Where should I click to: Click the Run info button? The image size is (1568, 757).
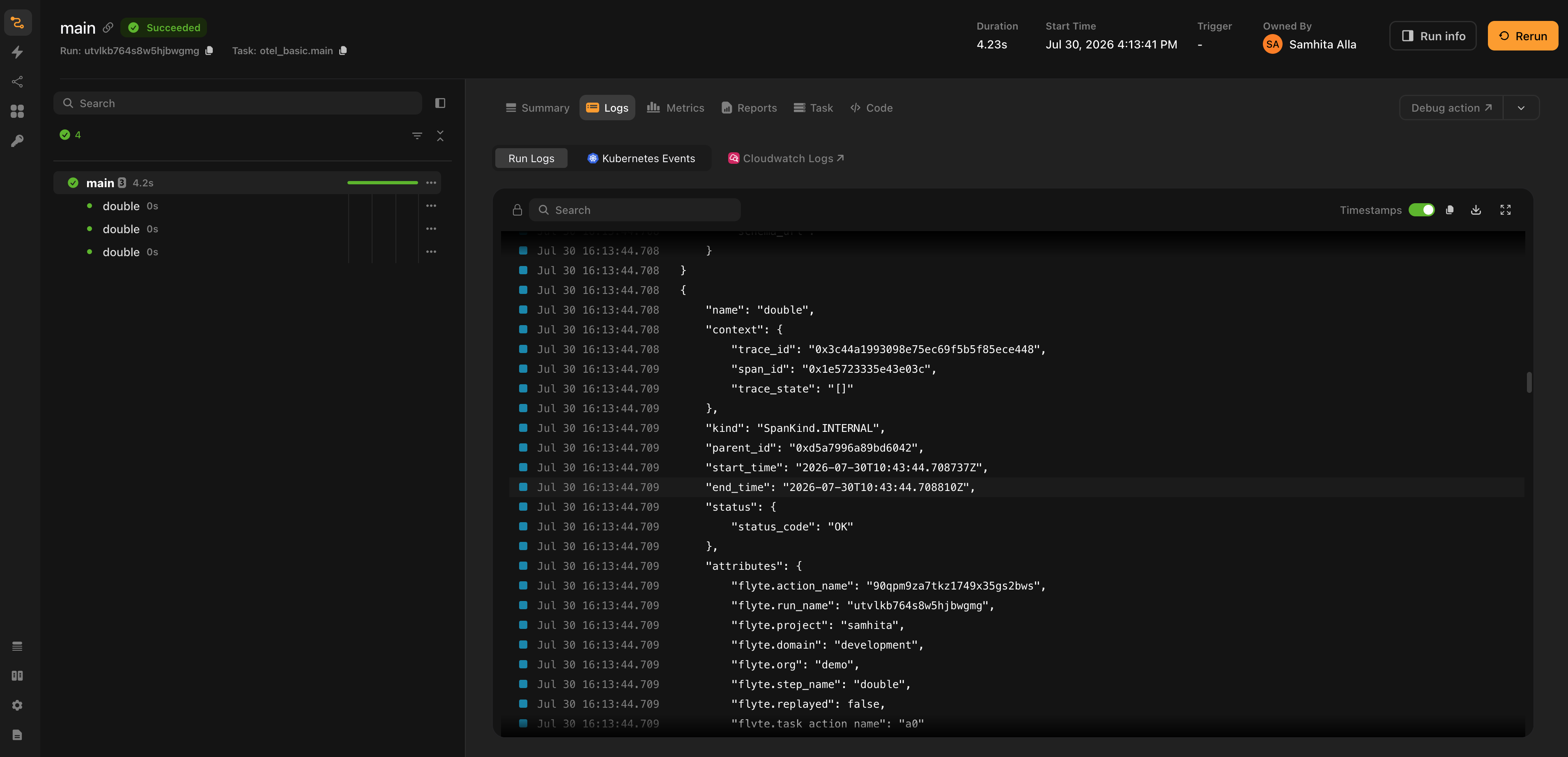pyautogui.click(x=1433, y=36)
